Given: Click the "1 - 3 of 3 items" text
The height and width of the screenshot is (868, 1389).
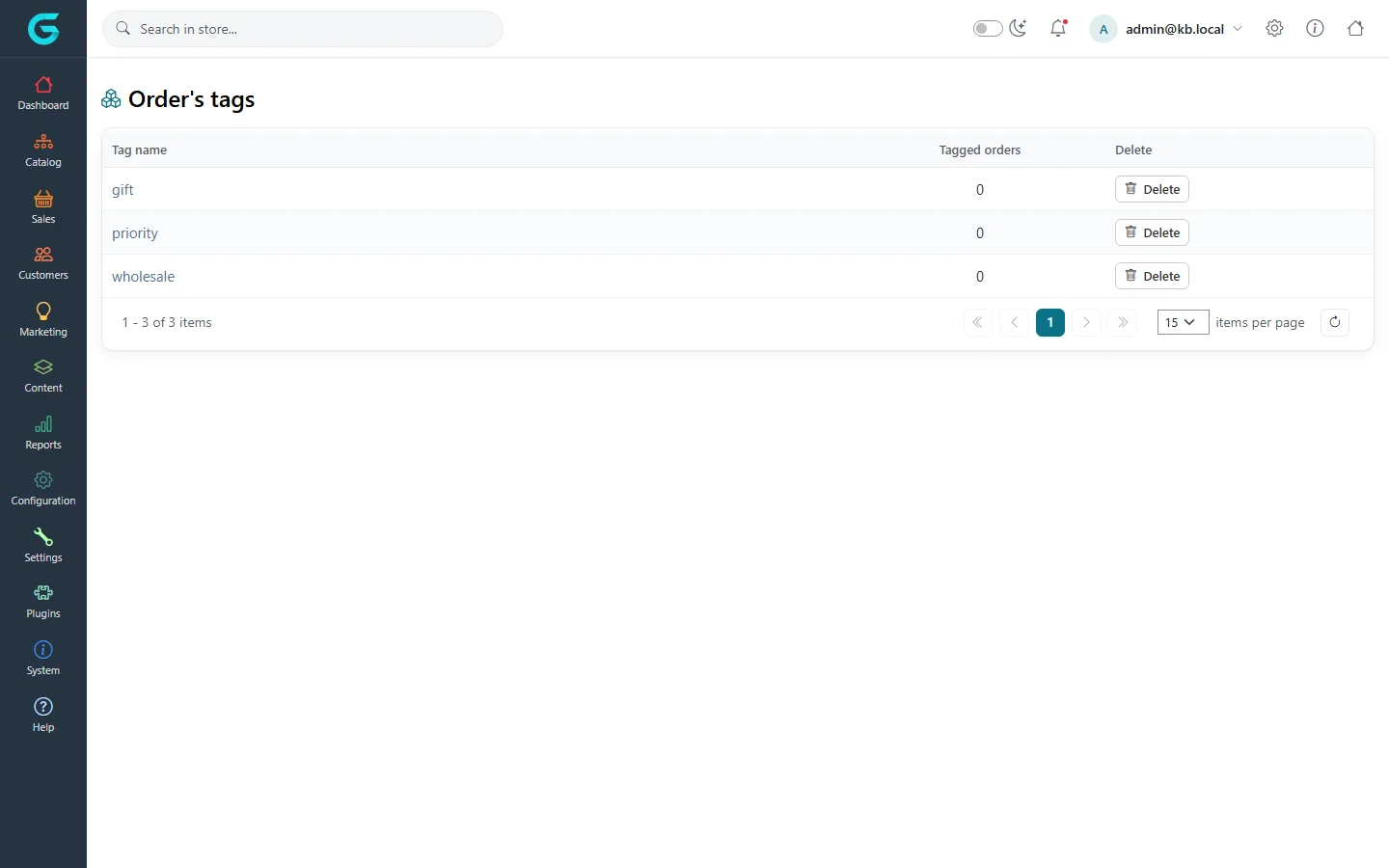Looking at the screenshot, I should (x=167, y=322).
